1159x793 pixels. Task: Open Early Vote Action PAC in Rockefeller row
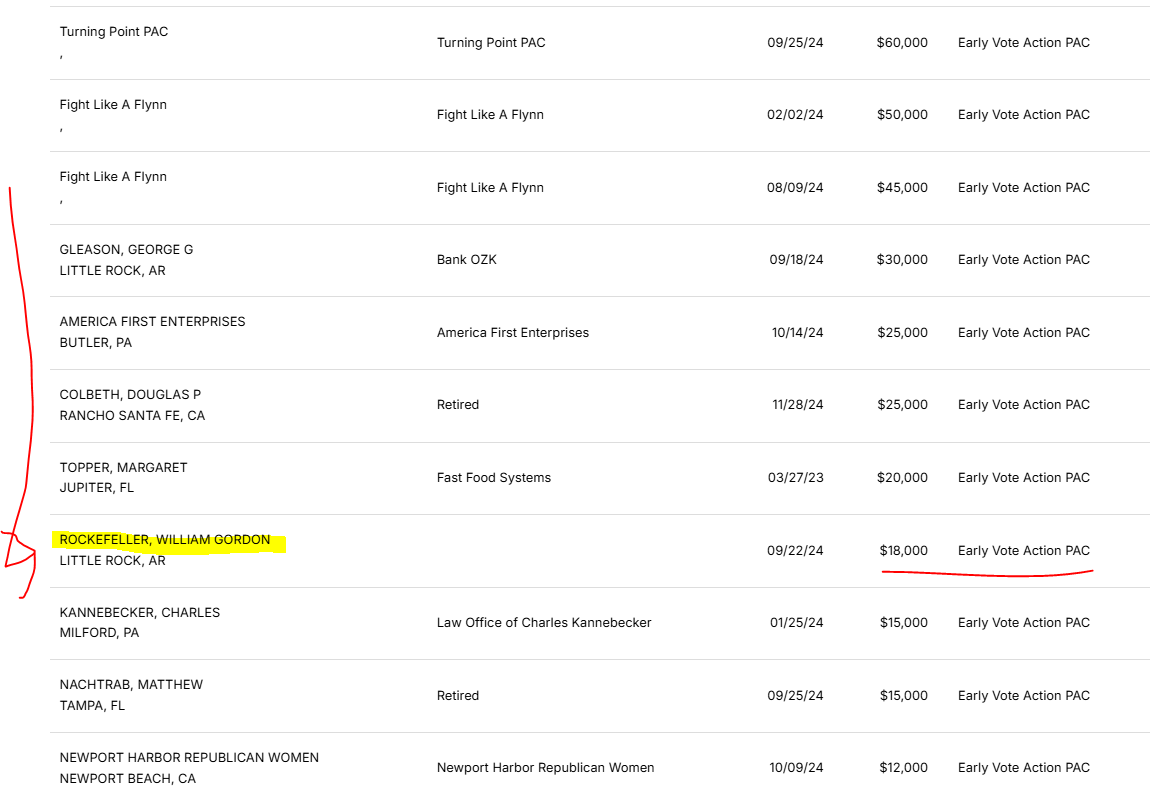pyautogui.click(x=1023, y=551)
